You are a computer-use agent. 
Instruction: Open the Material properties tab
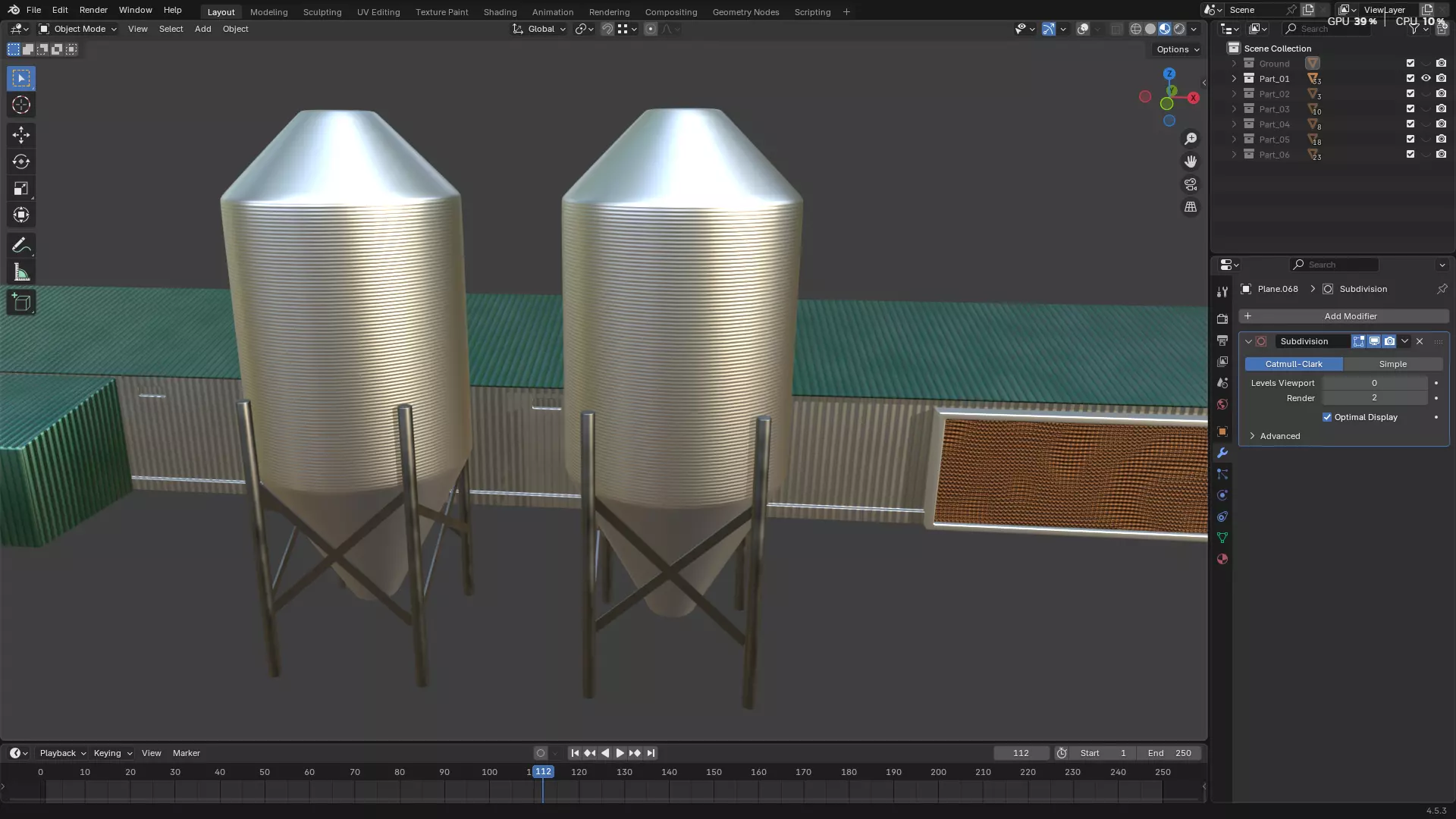coord(1222,559)
